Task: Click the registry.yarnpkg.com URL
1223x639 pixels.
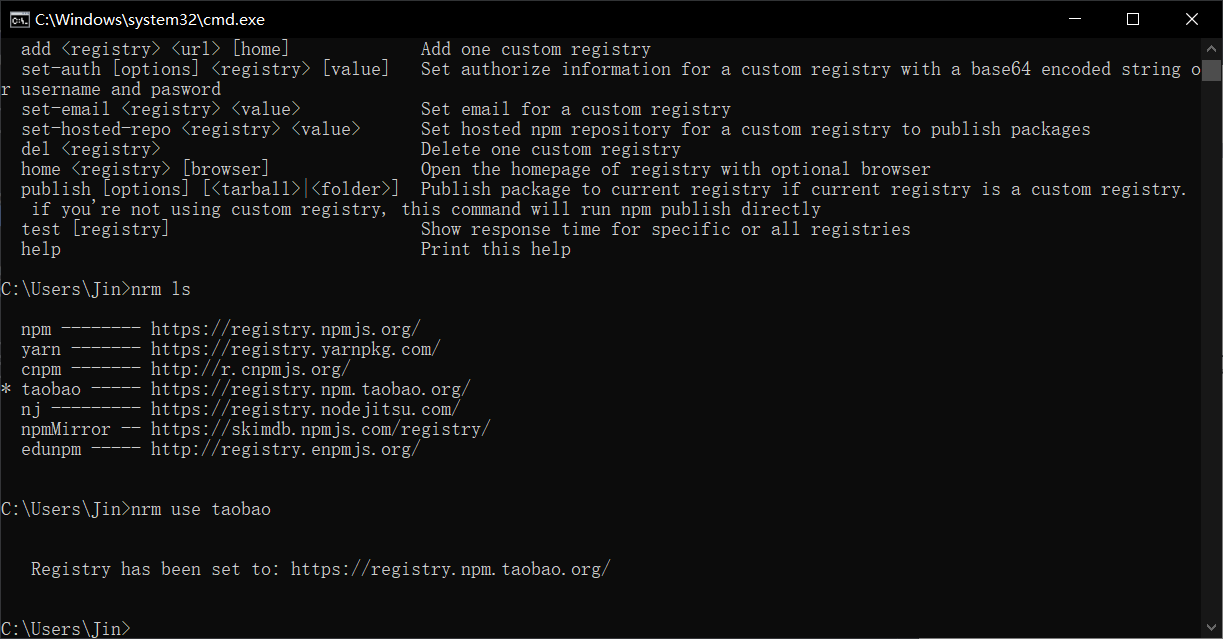Action: 295,349
